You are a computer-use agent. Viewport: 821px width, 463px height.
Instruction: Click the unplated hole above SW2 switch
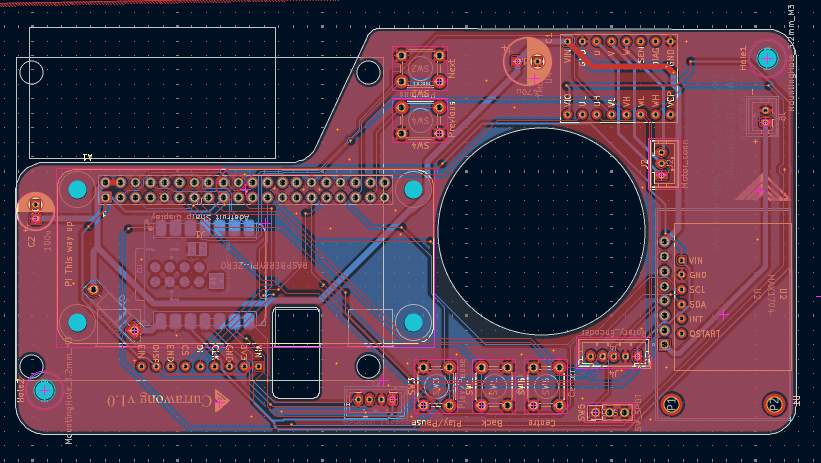tap(368, 73)
